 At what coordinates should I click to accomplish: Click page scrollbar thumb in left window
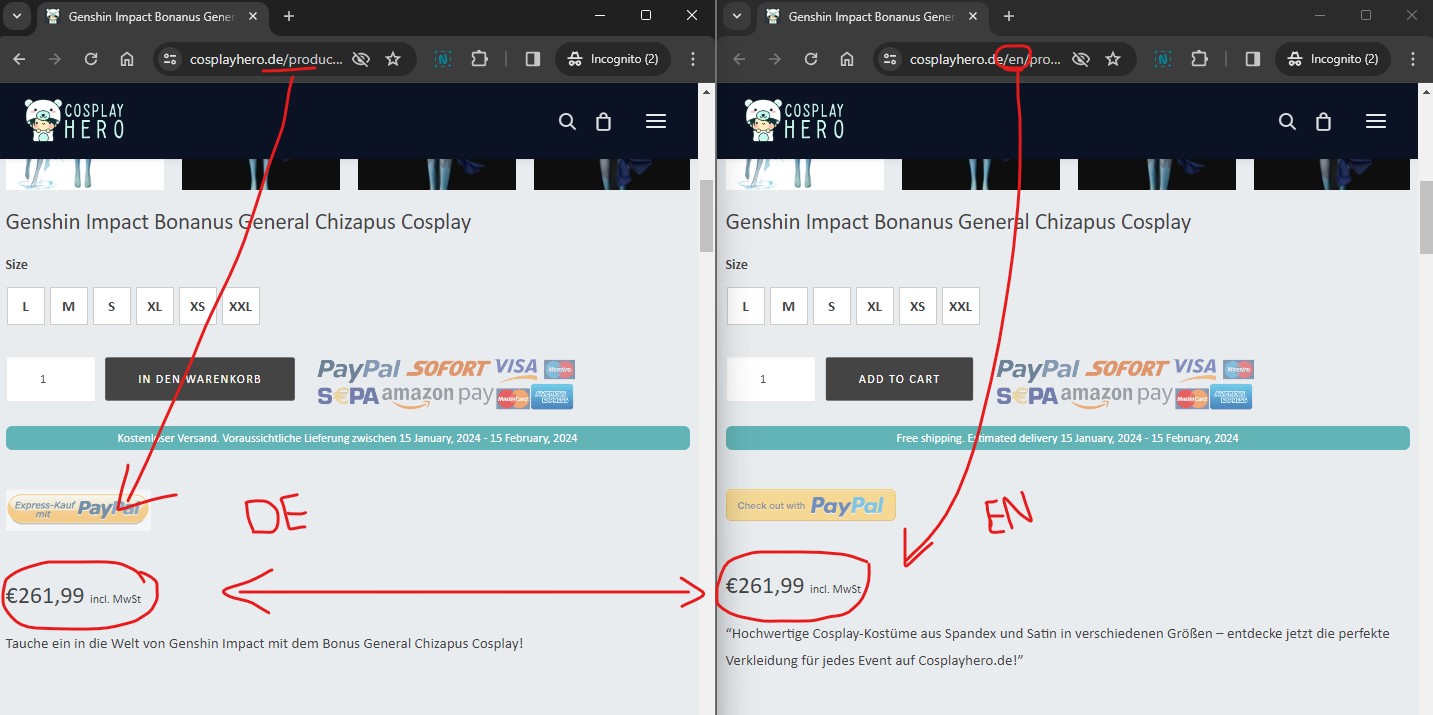point(706,215)
